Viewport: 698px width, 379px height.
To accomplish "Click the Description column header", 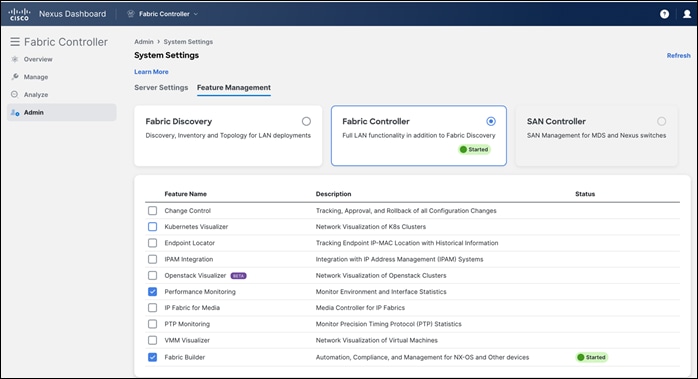I will [333, 194].
